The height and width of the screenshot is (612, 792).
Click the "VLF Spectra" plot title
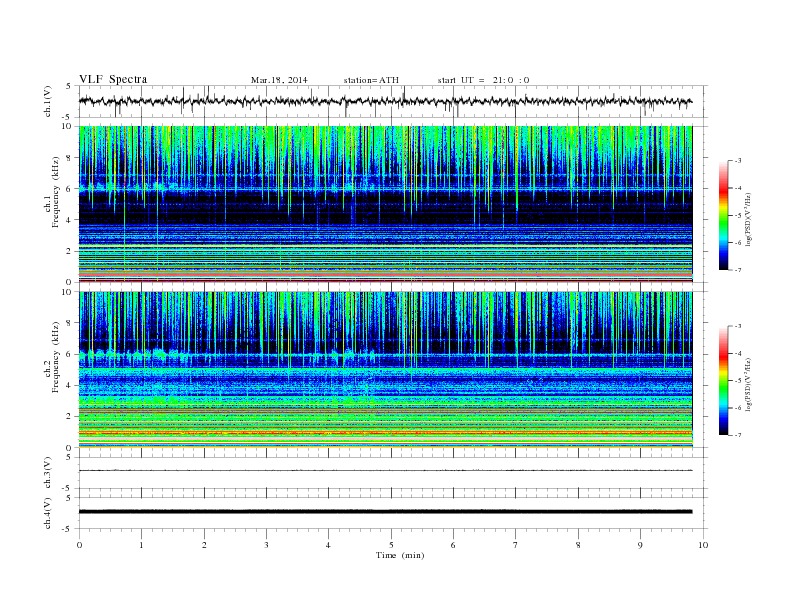113,79
